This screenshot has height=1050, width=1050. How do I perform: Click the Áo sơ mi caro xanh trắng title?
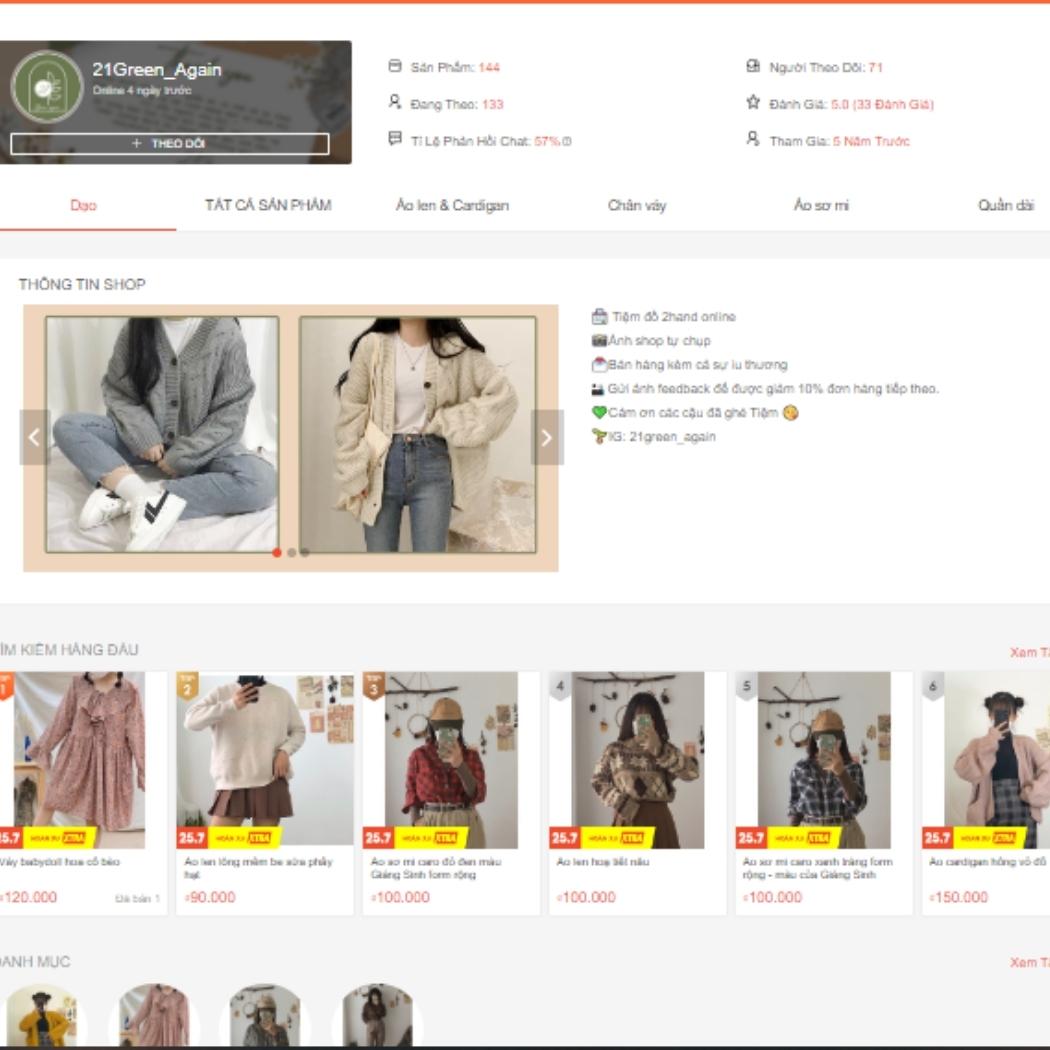tap(817, 868)
